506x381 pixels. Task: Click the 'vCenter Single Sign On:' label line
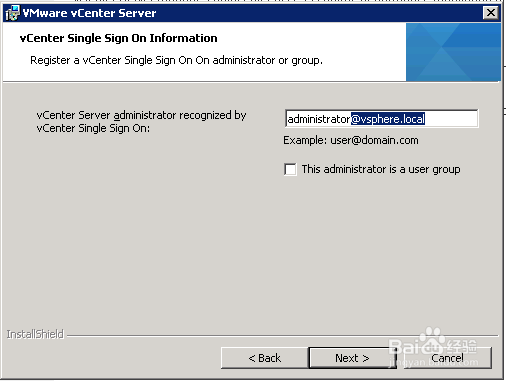[93, 128]
